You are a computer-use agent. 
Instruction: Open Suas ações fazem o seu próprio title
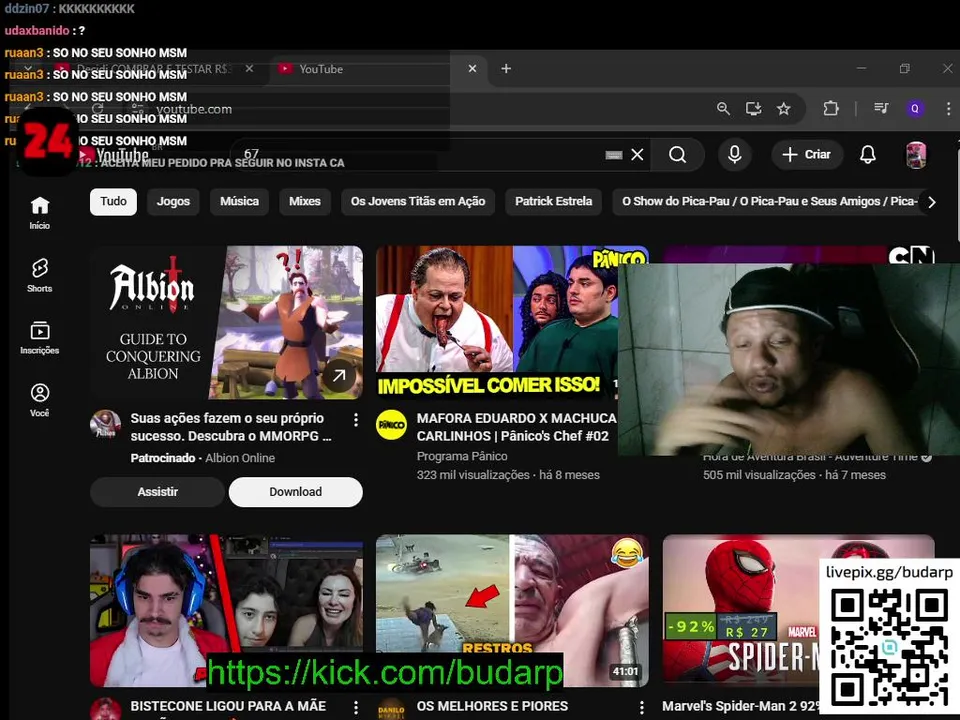pos(230,427)
